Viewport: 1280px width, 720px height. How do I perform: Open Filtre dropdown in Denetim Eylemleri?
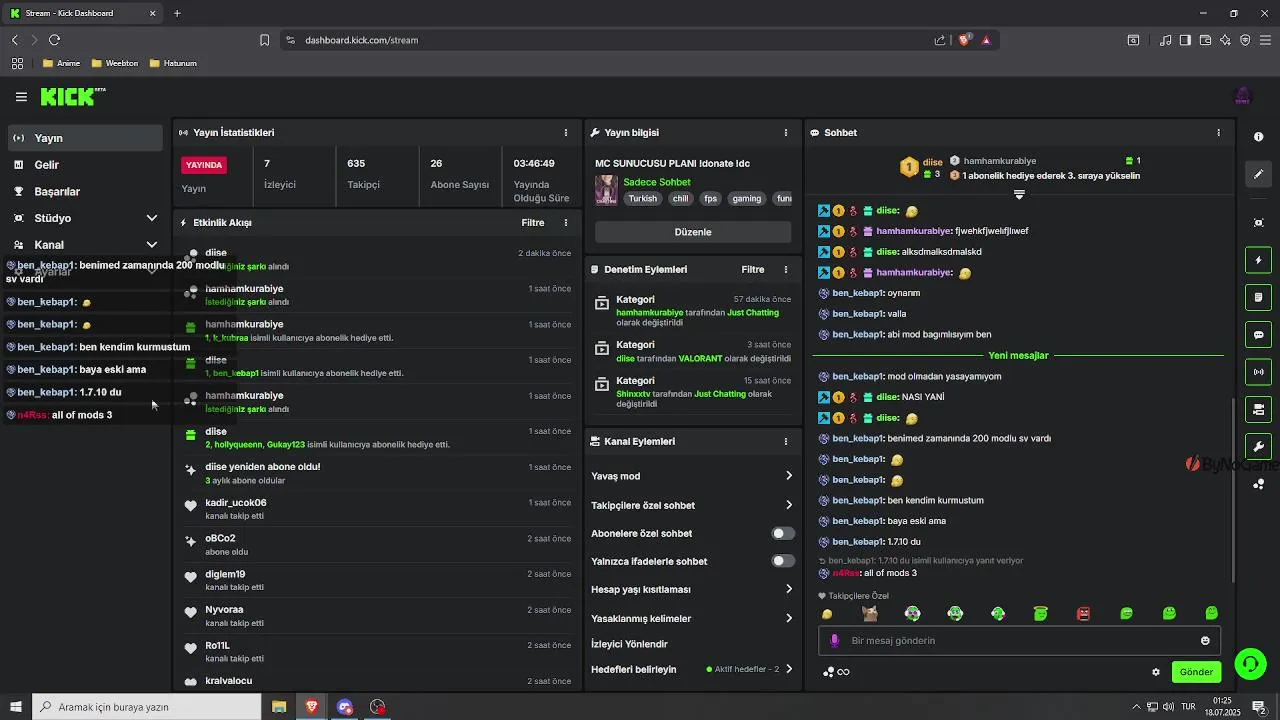(x=753, y=270)
